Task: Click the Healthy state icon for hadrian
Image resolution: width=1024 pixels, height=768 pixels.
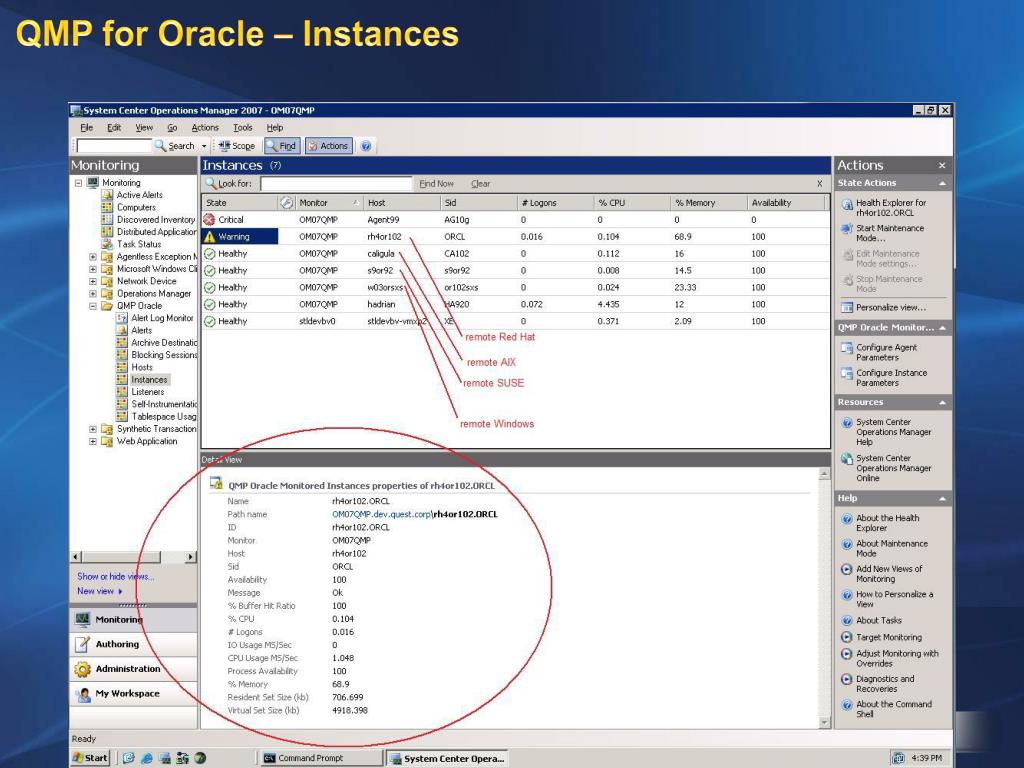Action: [x=209, y=304]
